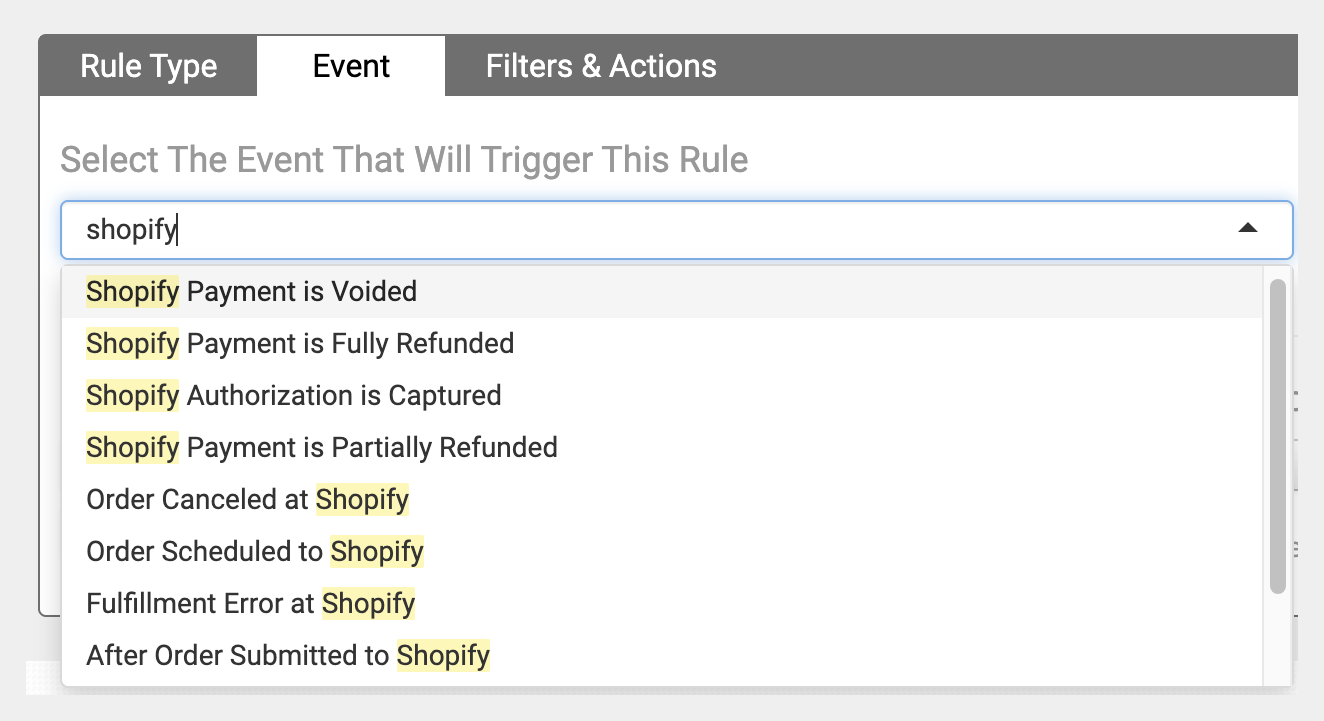This screenshot has height=721, width=1324.
Task: Pick Shopify Payment is Fully Refunded
Action: tap(661, 344)
